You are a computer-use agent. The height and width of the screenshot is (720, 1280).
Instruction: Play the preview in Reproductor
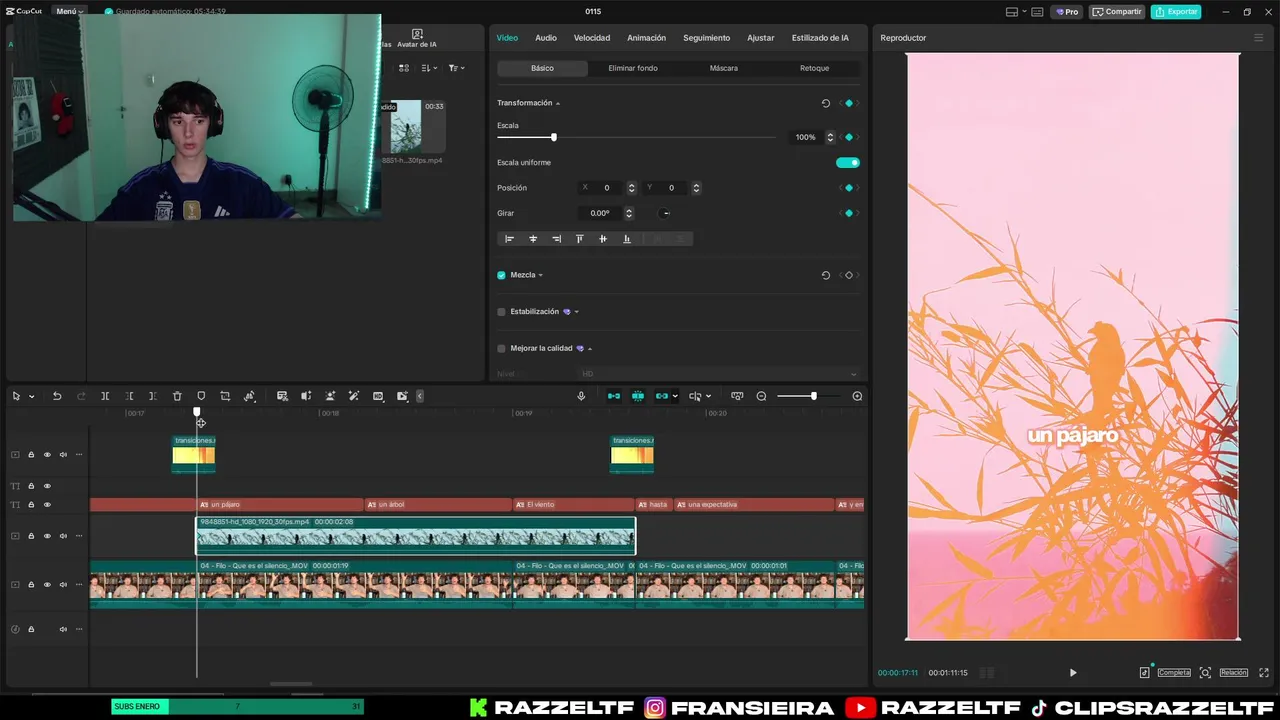point(1073,673)
